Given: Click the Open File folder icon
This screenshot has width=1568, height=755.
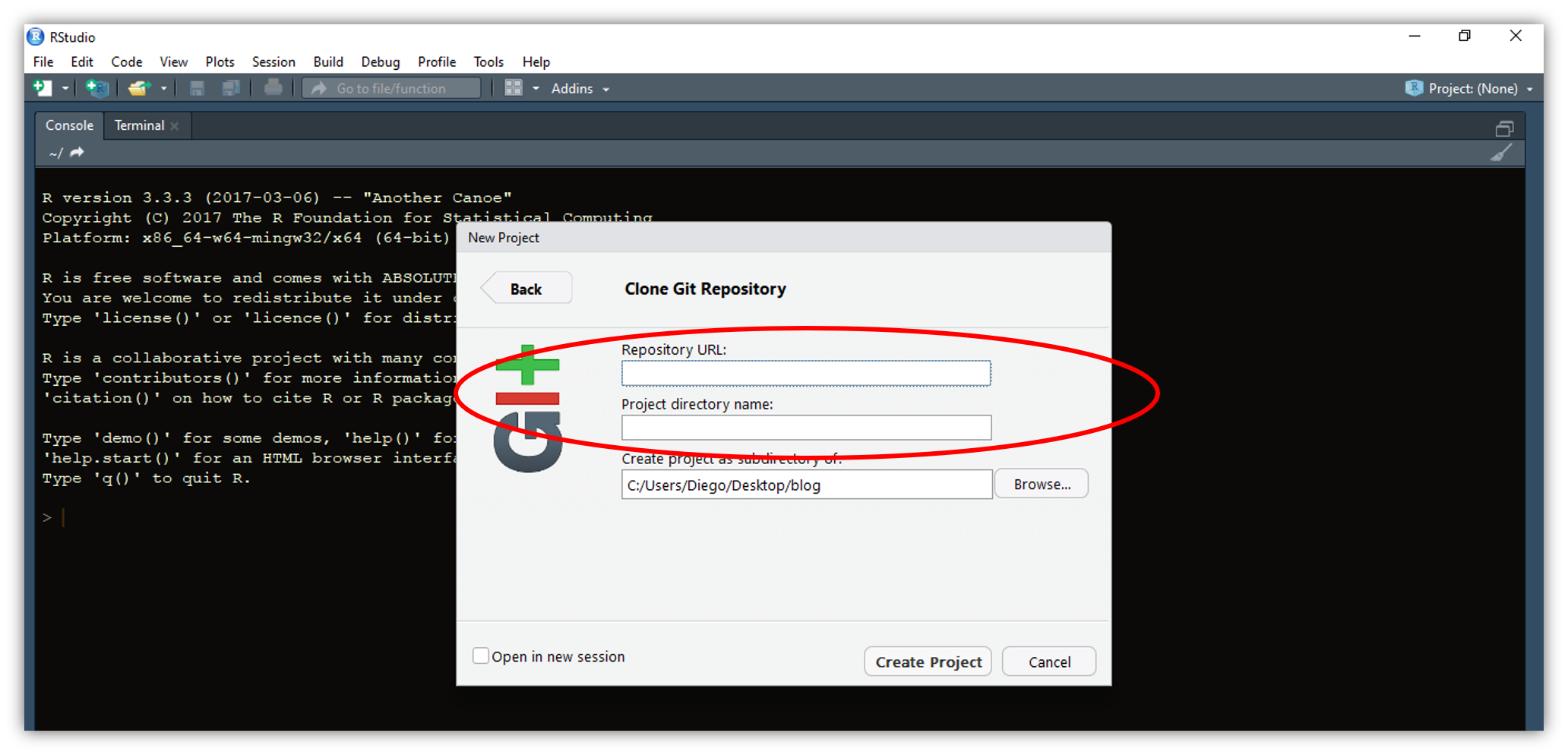Looking at the screenshot, I should [x=138, y=88].
